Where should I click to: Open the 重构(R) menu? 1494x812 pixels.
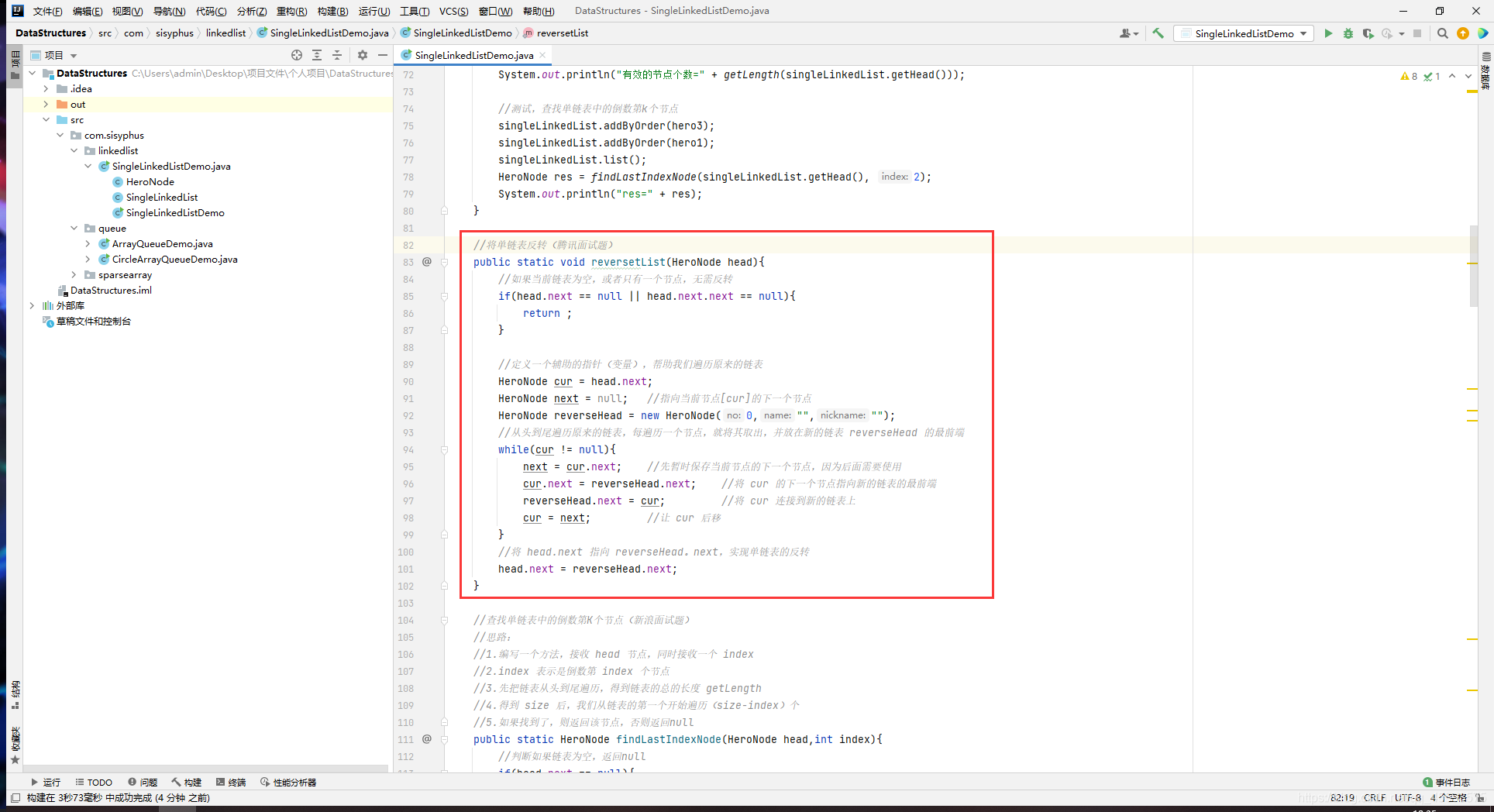[291, 11]
